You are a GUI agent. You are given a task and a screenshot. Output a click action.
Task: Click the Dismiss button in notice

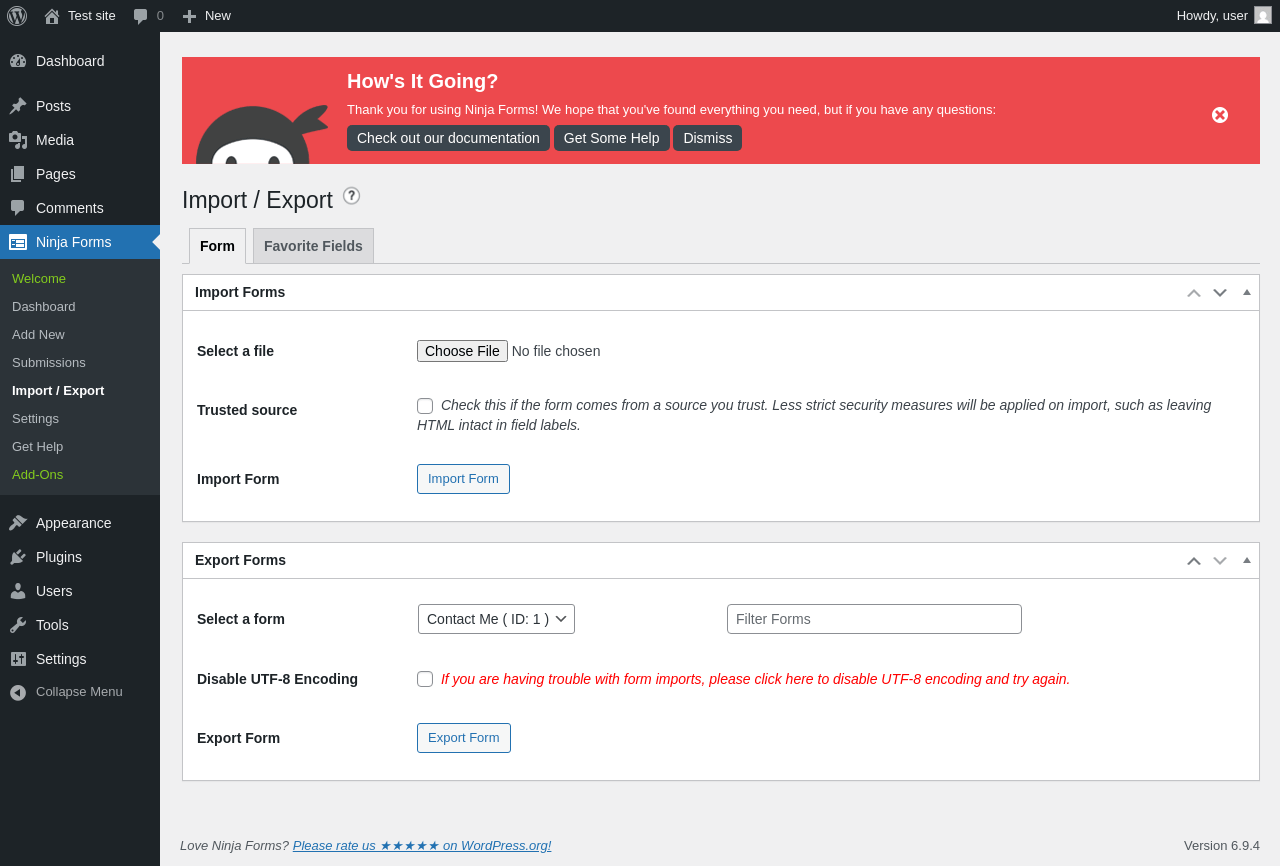(x=708, y=138)
